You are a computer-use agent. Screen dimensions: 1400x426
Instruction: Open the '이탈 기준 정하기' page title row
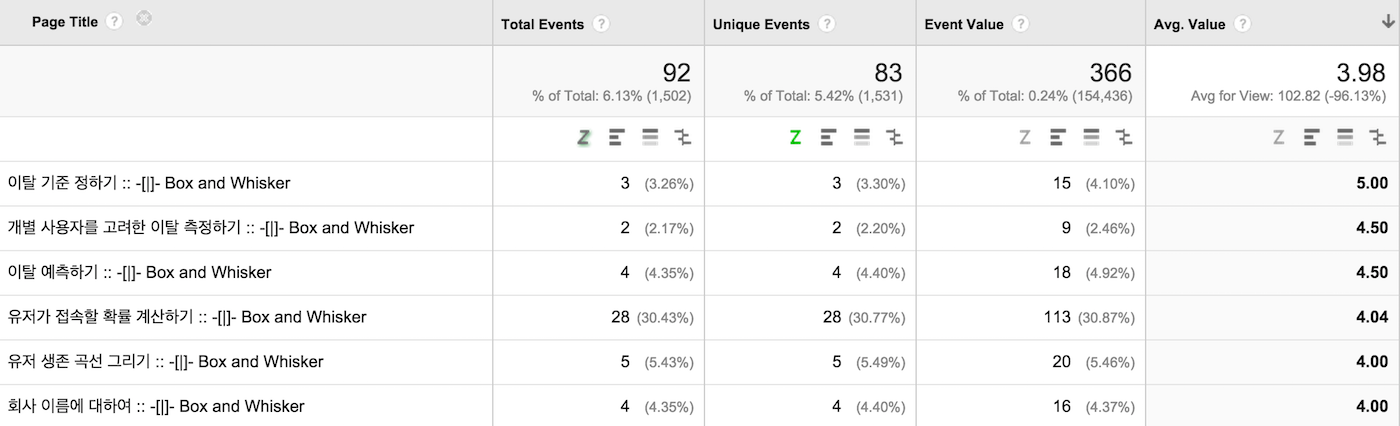(x=149, y=183)
